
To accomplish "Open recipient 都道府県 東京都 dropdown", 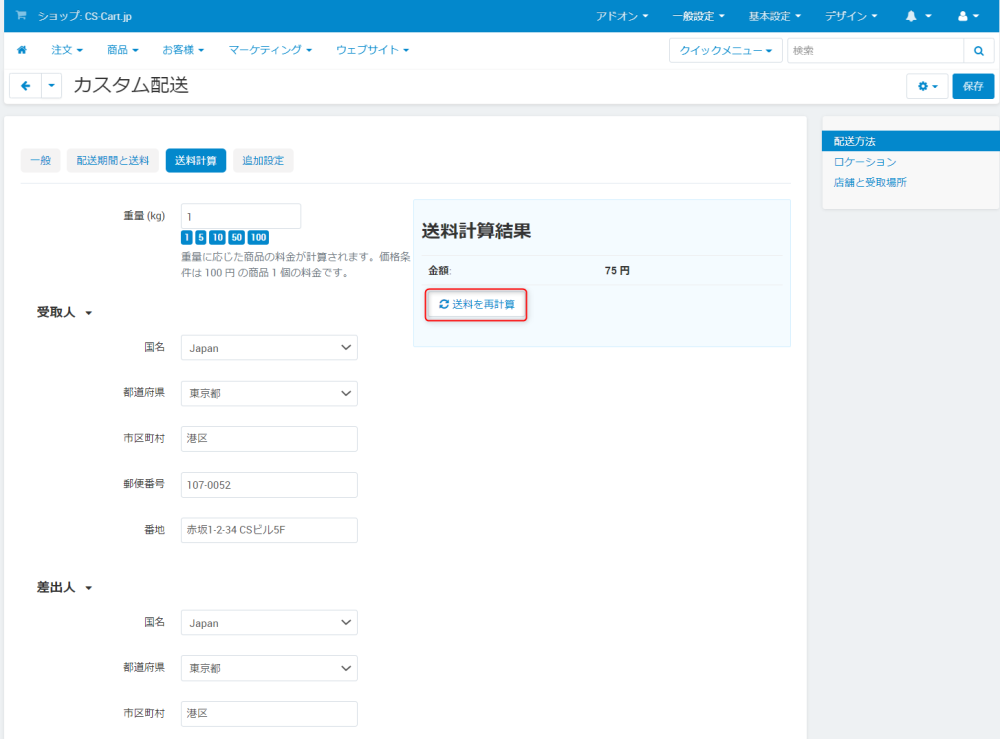I will (x=269, y=393).
